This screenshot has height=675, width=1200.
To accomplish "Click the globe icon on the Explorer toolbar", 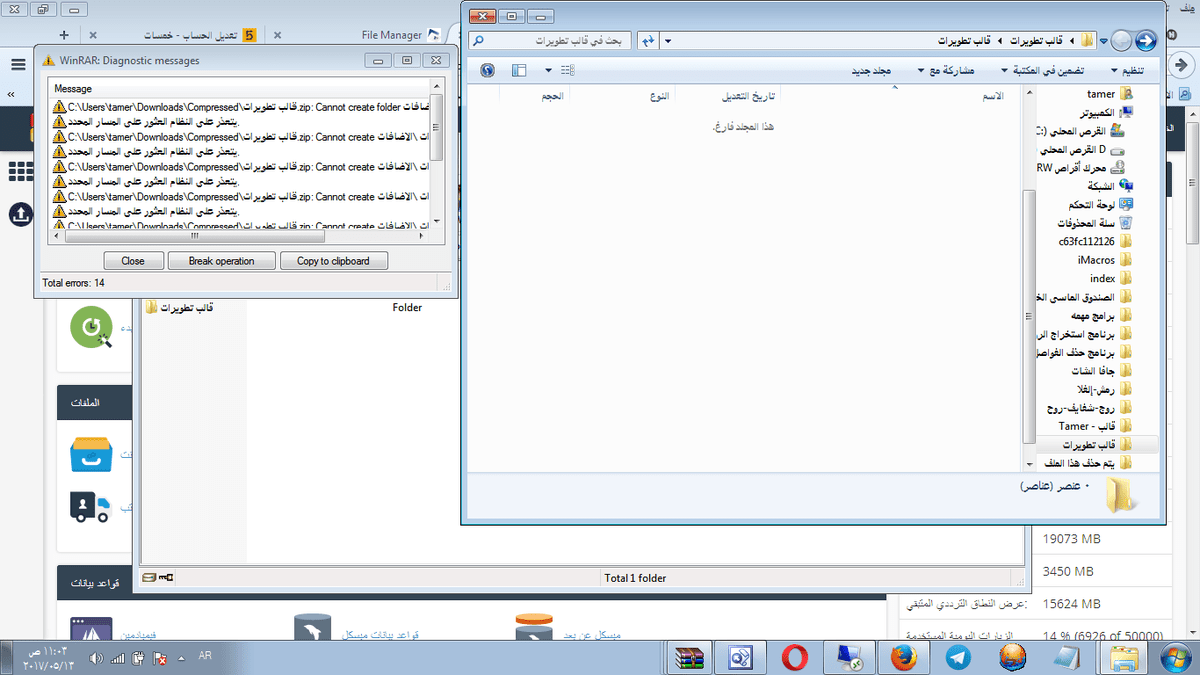I will (486, 70).
